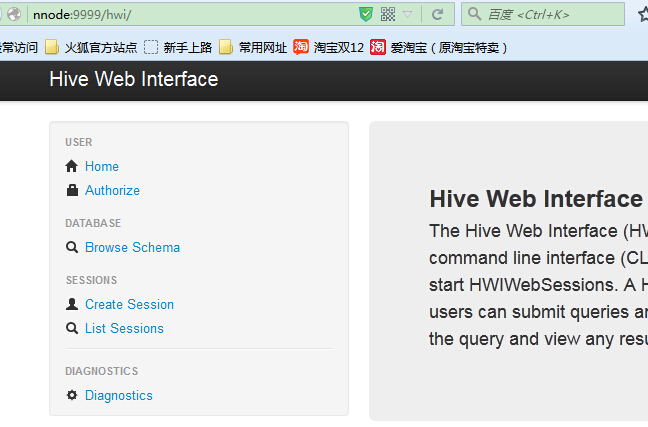Open the 火狐官方站点 bookmark folder
Viewport: 648px width, 427px height.
coord(91,48)
